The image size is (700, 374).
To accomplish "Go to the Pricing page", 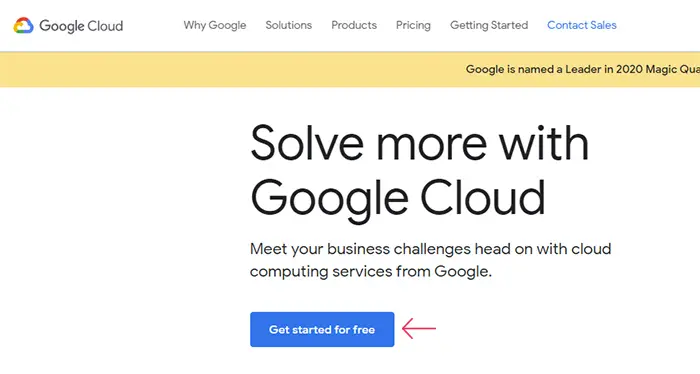I will coord(413,25).
